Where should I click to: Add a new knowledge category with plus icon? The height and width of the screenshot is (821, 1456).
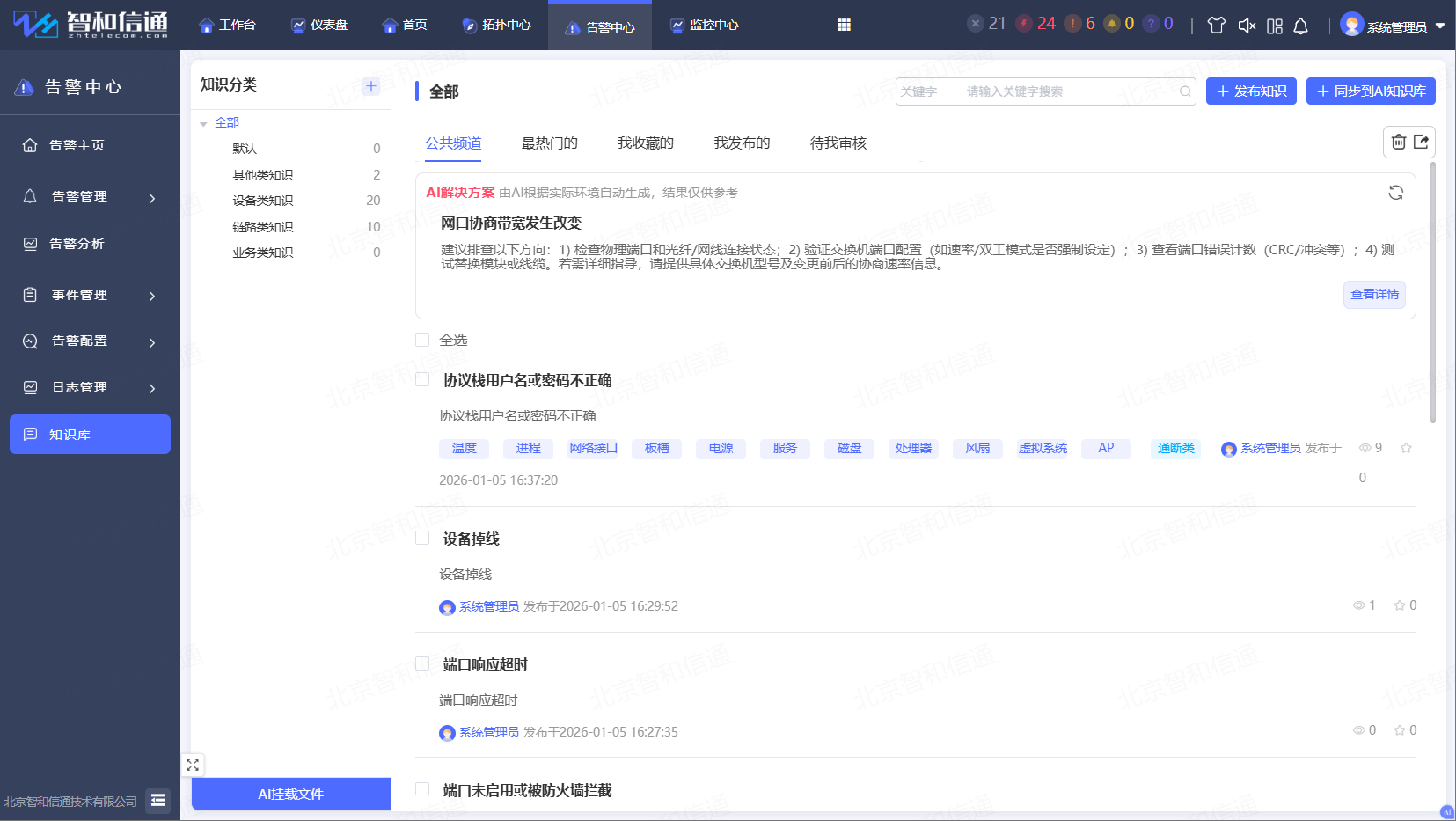pos(371,85)
